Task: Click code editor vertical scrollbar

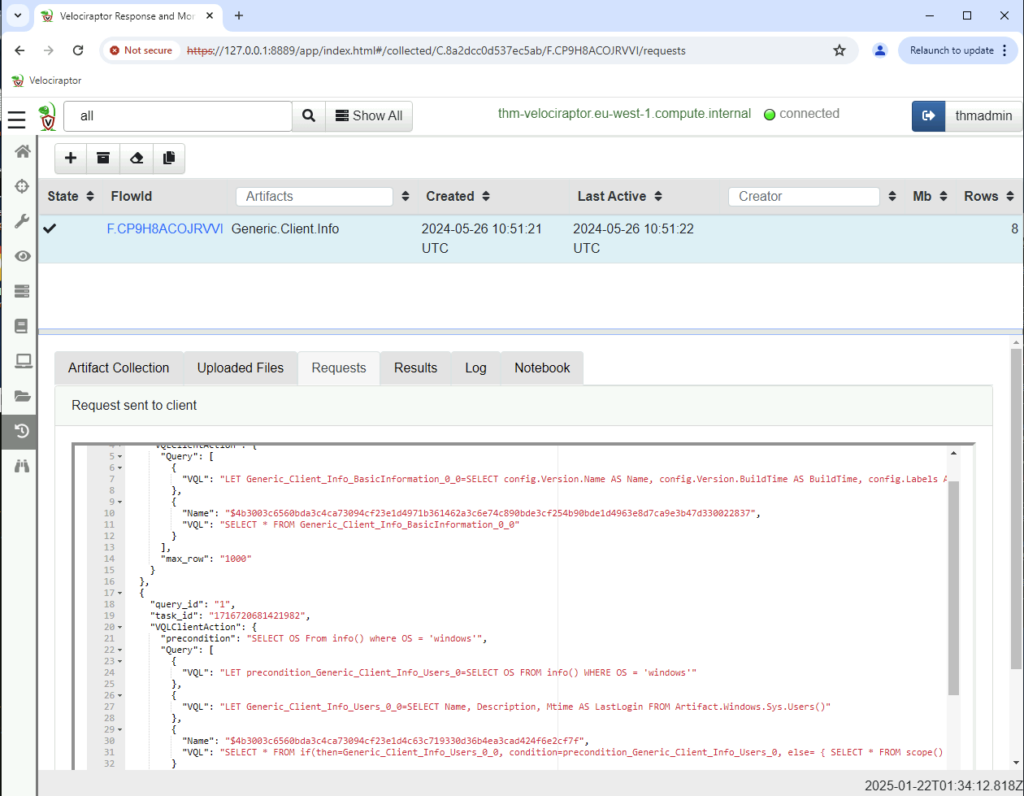Action: tap(953, 586)
